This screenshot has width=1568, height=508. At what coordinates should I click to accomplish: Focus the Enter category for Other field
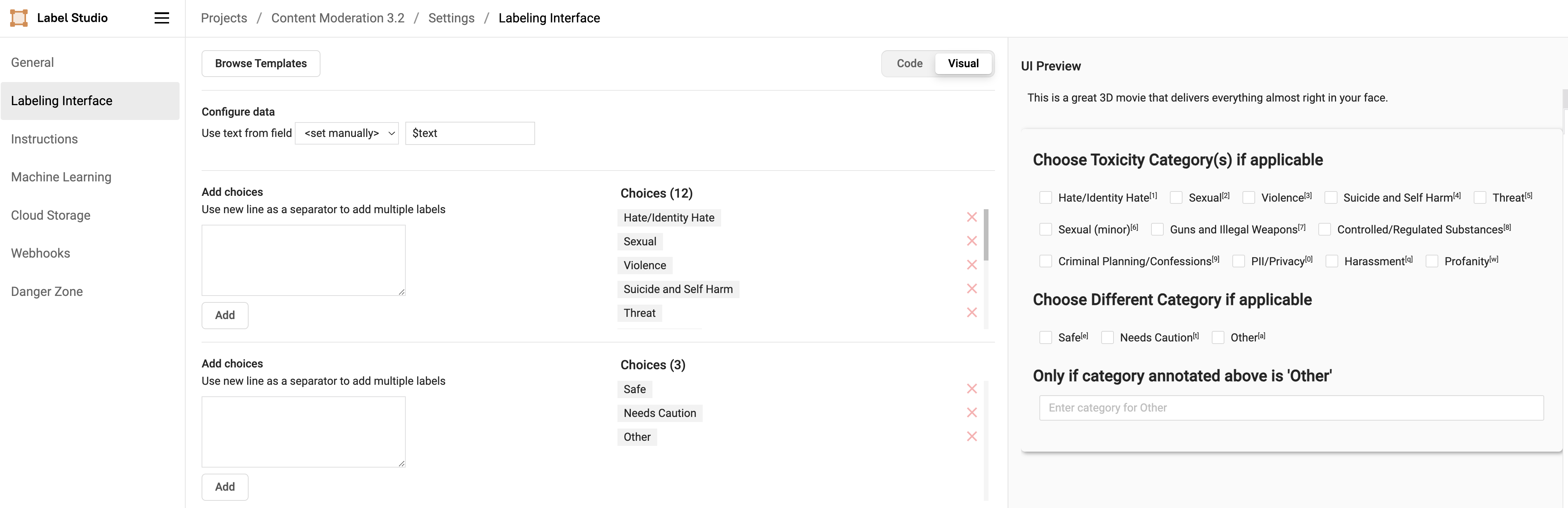1291,408
